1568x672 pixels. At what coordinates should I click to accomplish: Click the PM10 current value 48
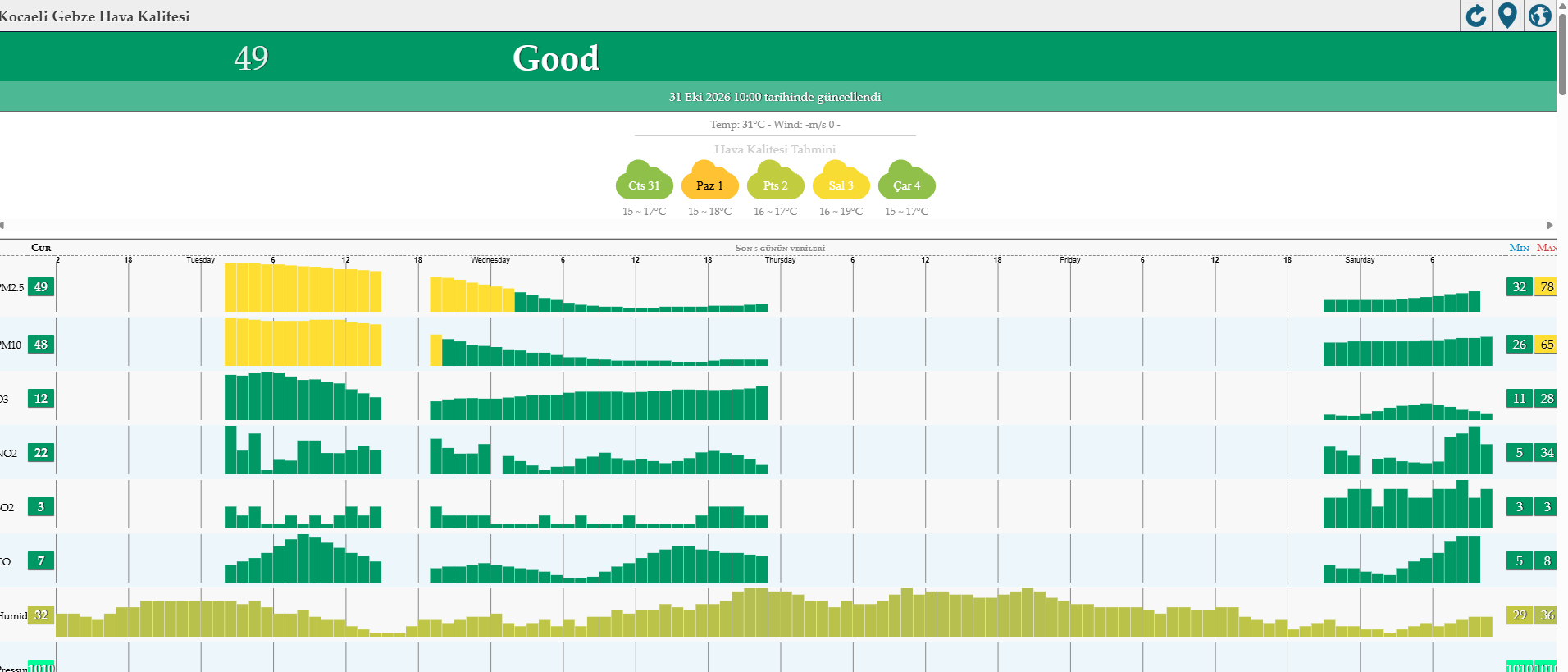pyautogui.click(x=41, y=345)
